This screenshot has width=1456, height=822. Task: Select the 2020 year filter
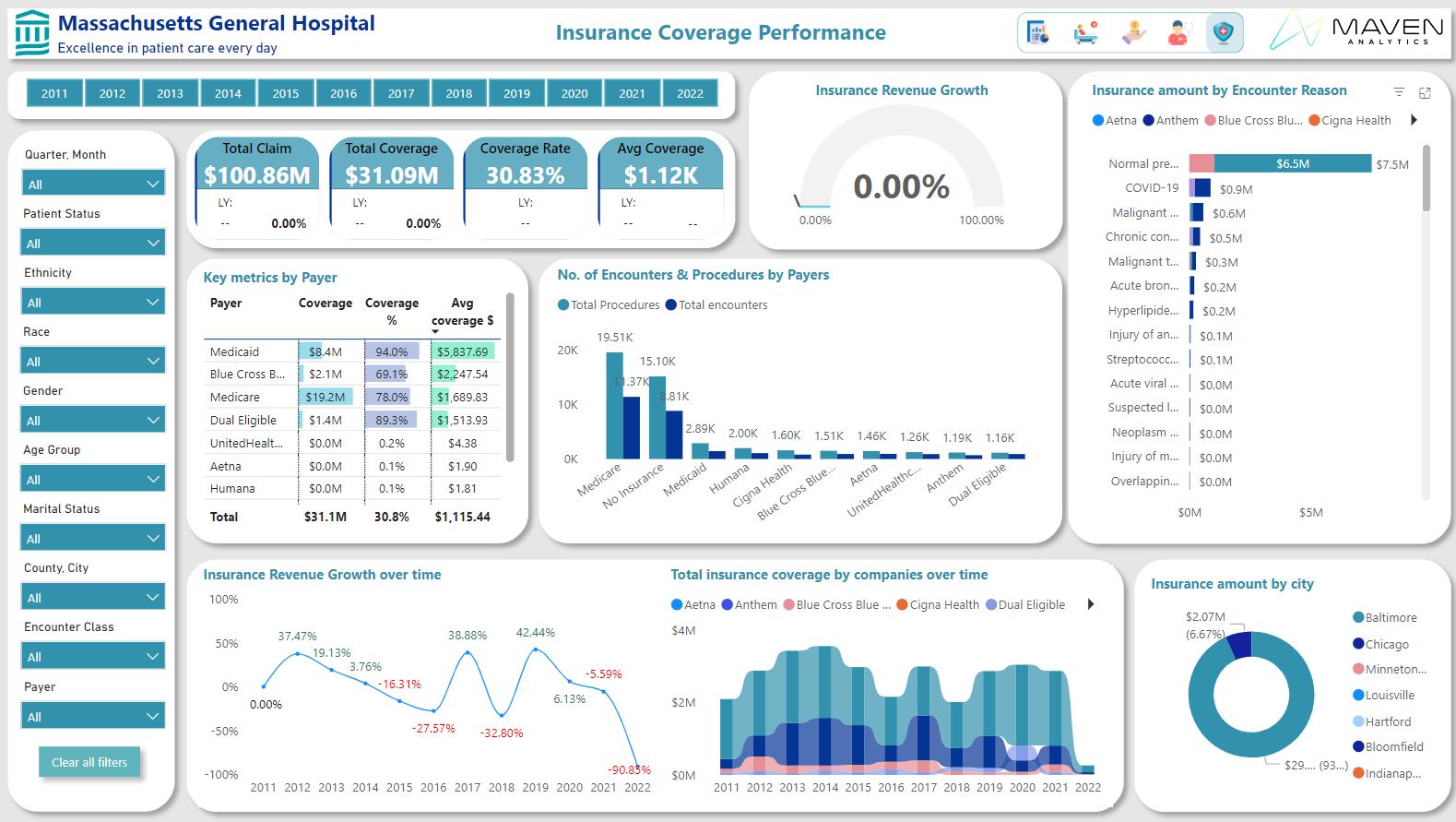tap(574, 93)
